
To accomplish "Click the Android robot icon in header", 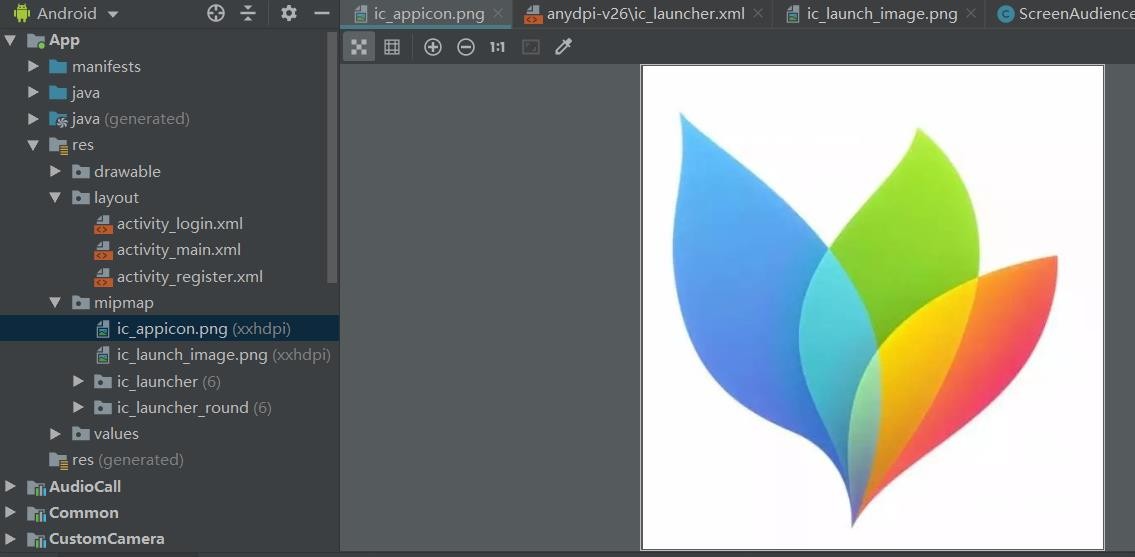I will coord(22,13).
